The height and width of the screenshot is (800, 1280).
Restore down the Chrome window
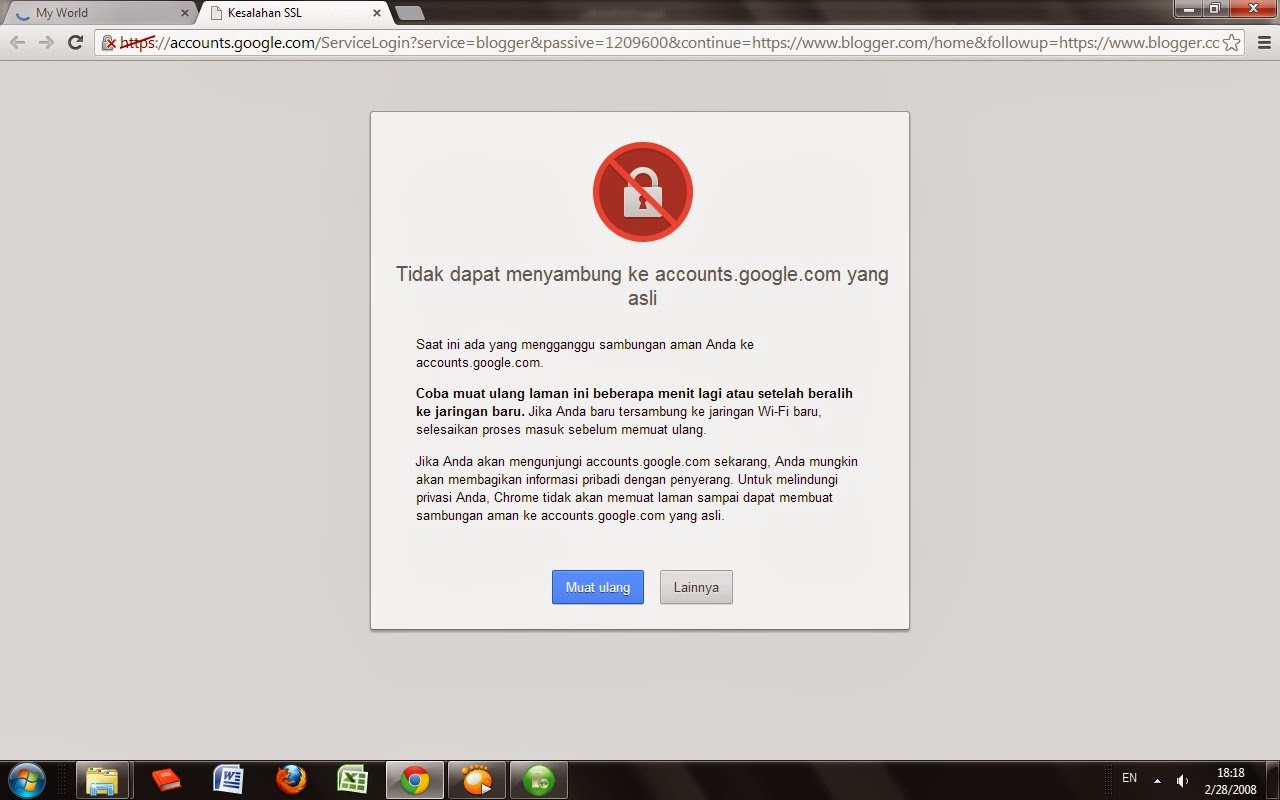[1215, 8]
